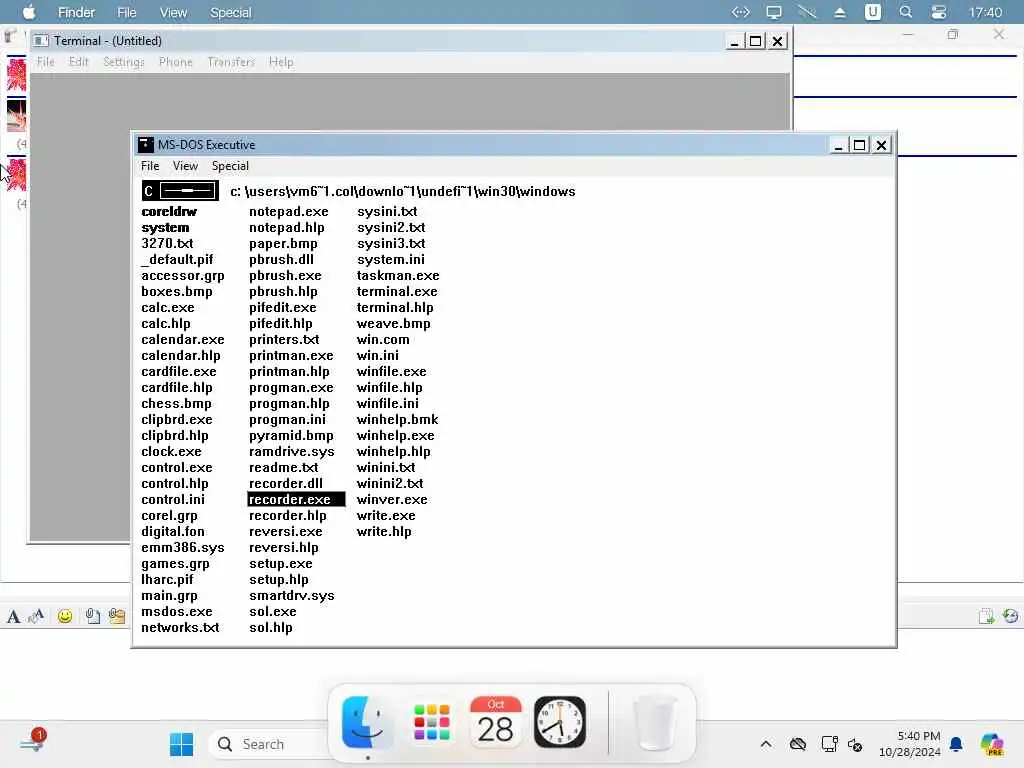Click the smiley emoji icon in bottom toolbar
The width and height of the screenshot is (1024, 768).
tap(65, 616)
